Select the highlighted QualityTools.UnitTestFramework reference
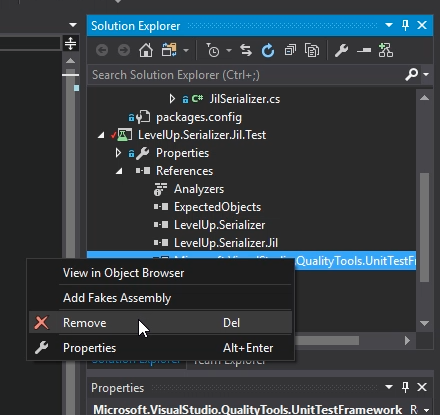Viewport: 440px width, 415px height. pyautogui.click(x=355, y=261)
